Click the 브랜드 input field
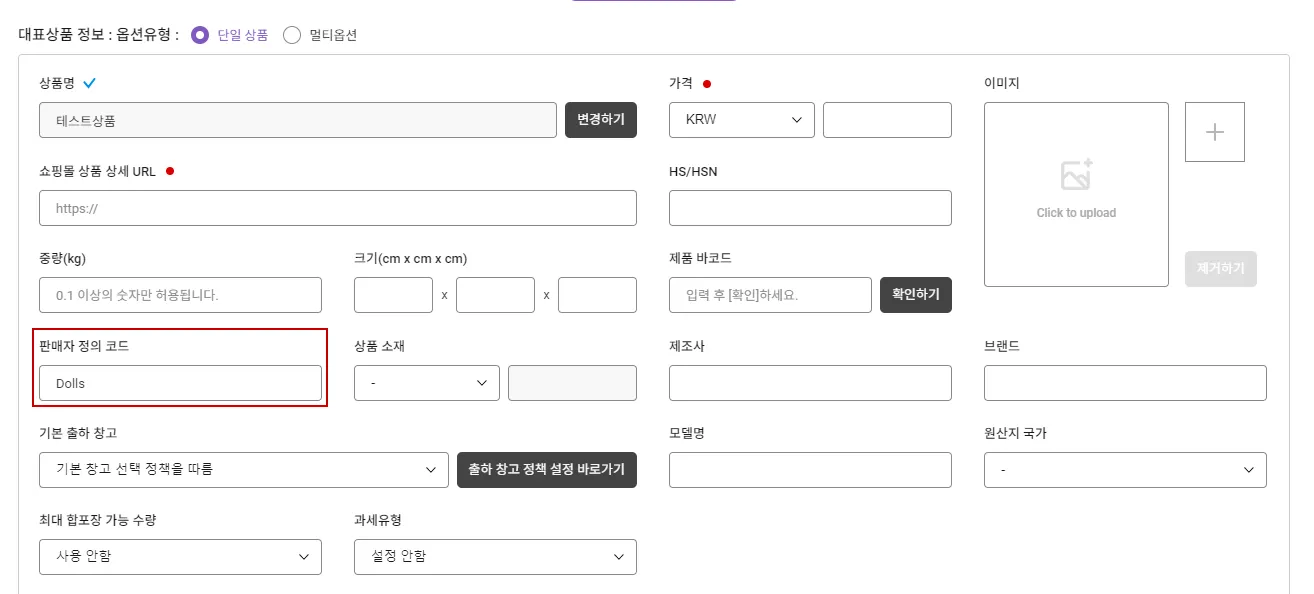This screenshot has width=1314, height=594. coord(1125,383)
